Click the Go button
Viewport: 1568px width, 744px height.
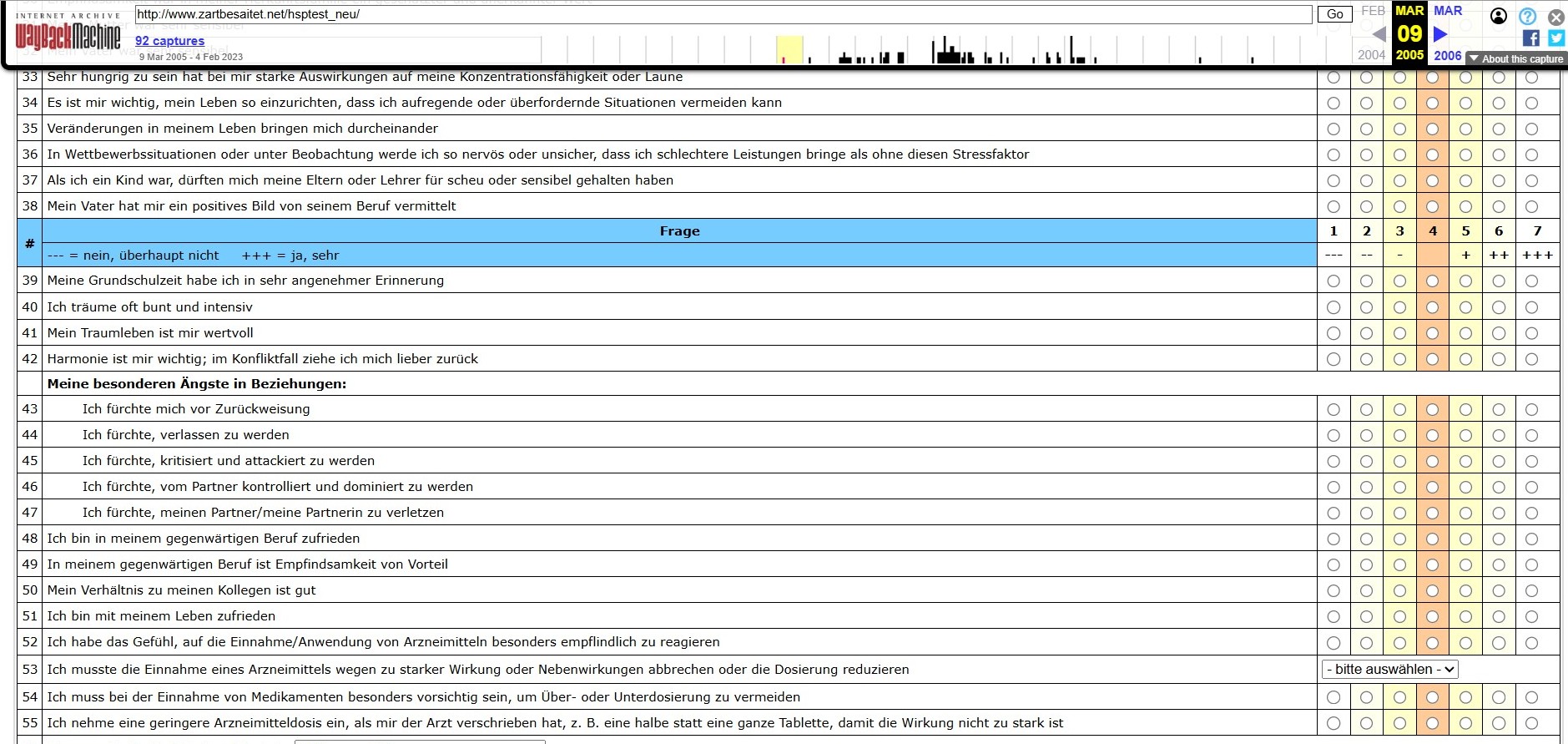[1335, 14]
